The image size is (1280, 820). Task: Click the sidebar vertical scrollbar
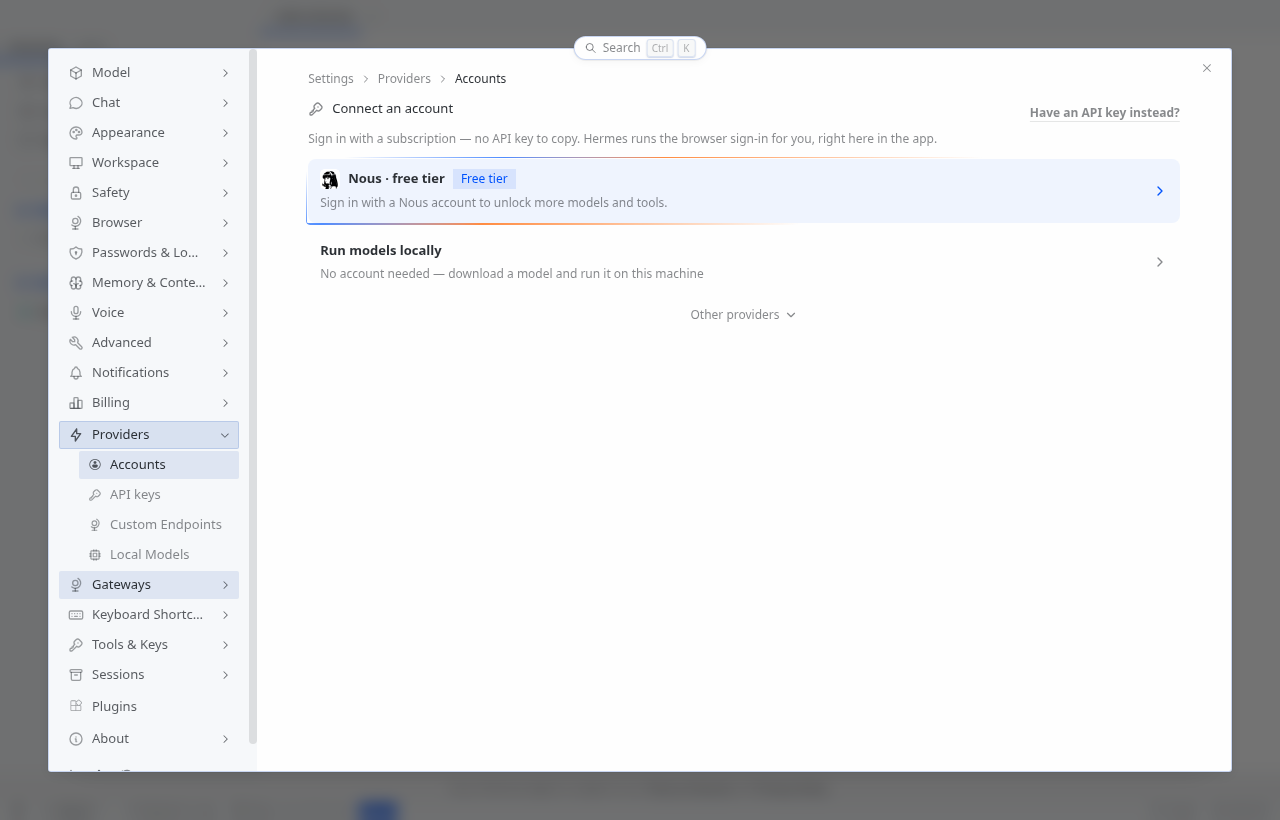pos(253,396)
